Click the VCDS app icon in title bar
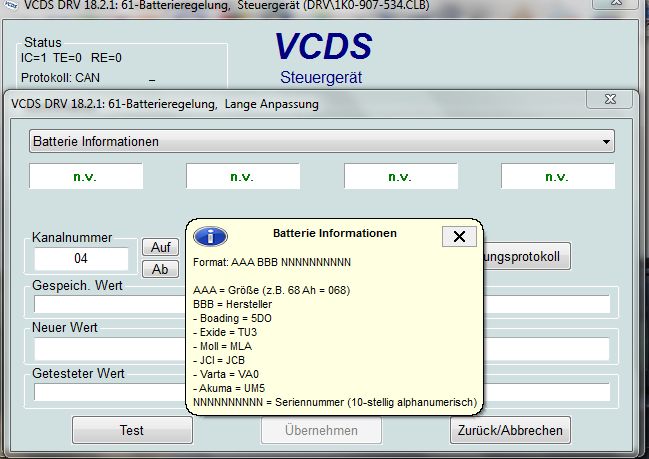Screen dimensions: 649x459 pyautogui.click(x=12, y=5)
